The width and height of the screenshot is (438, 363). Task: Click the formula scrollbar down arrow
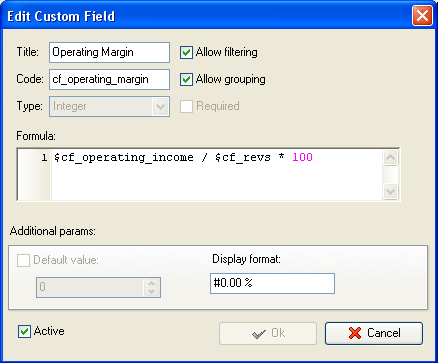(x=390, y=191)
